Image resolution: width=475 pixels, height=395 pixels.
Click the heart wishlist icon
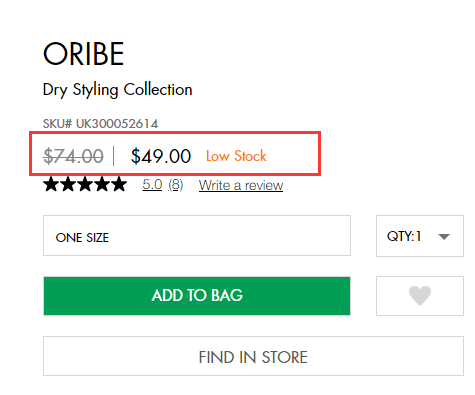coord(420,296)
